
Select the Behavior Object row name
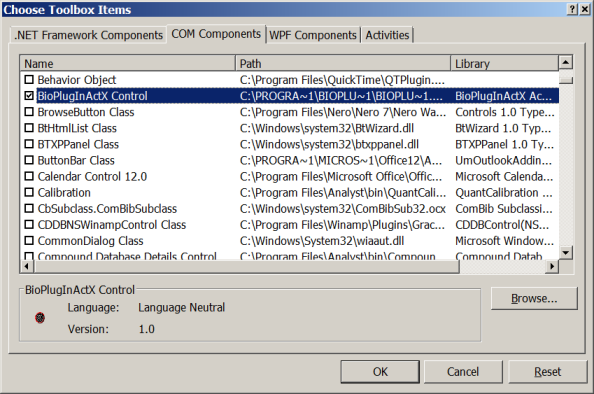[77, 80]
